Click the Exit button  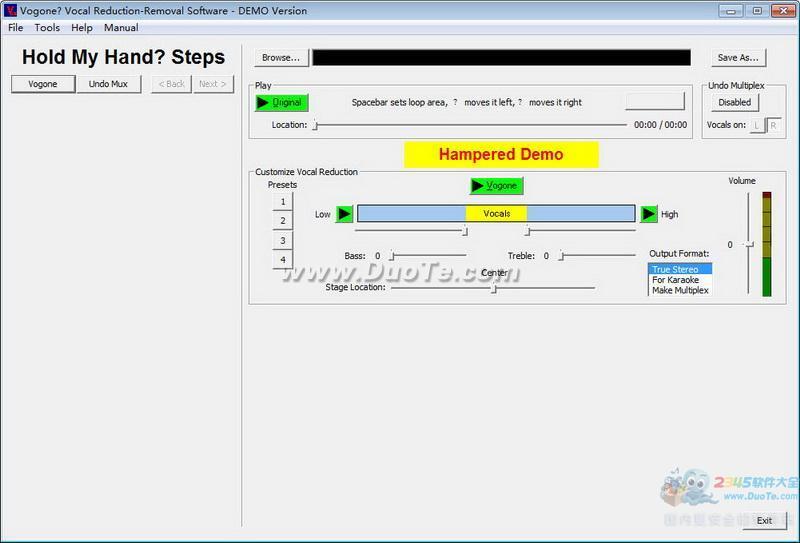point(764,521)
